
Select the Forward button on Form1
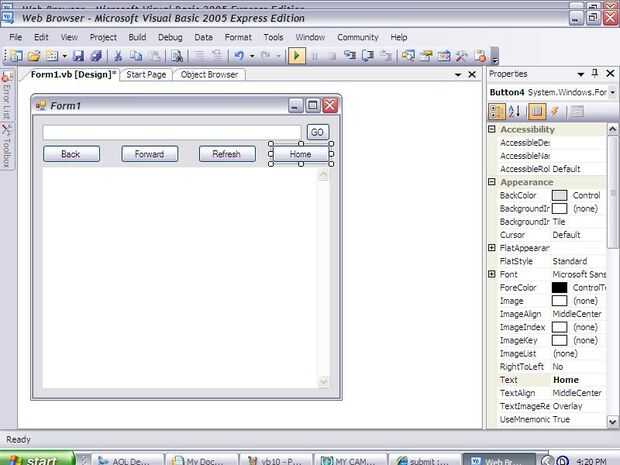pyautogui.click(x=149, y=154)
